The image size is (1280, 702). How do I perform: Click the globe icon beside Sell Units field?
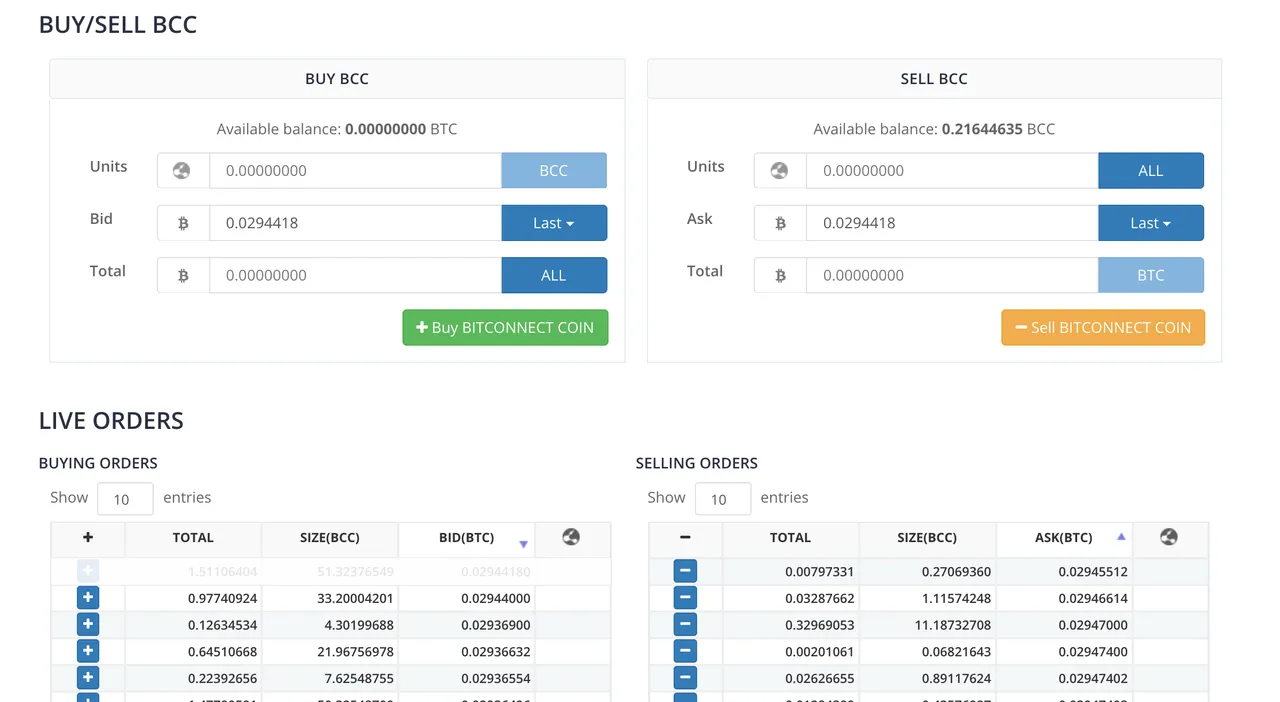(x=780, y=171)
